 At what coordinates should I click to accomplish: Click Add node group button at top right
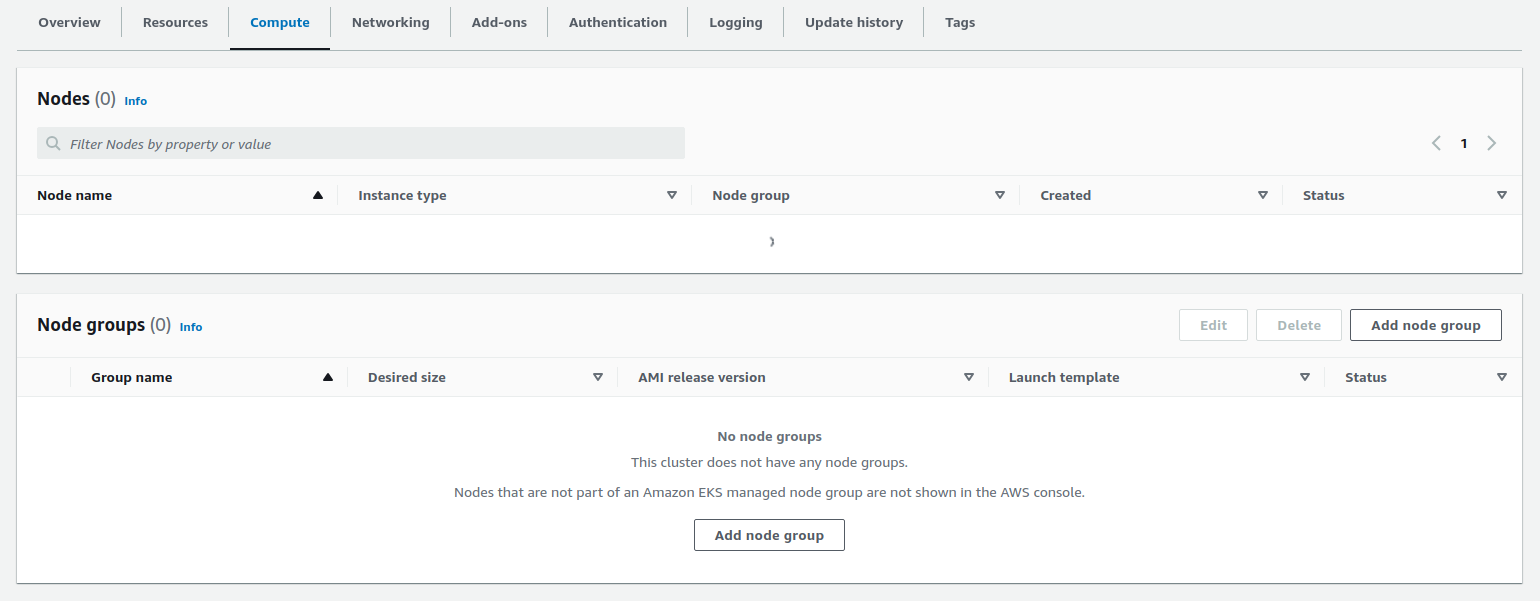(x=1425, y=324)
